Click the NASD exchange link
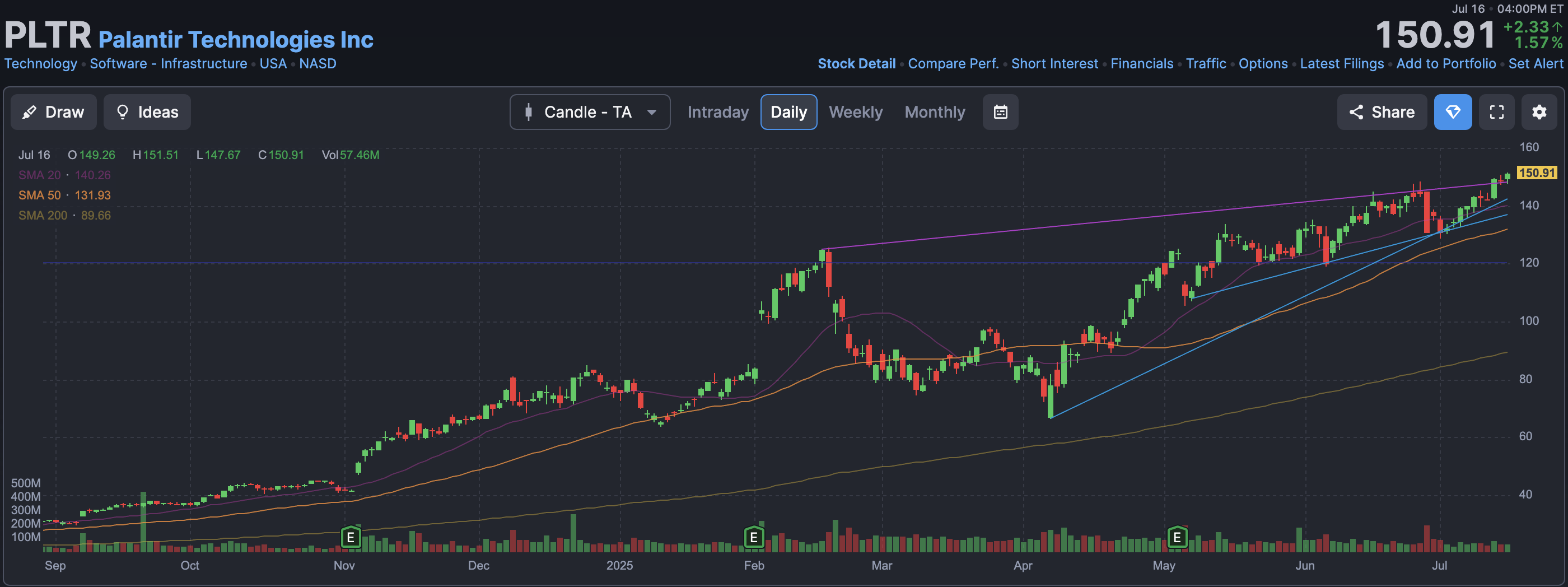Viewport: 1568px width, 587px height. 317,63
